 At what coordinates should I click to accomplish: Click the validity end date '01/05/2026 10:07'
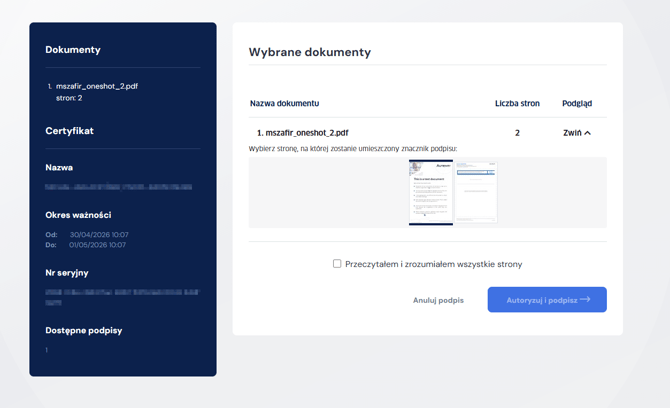coord(97,245)
